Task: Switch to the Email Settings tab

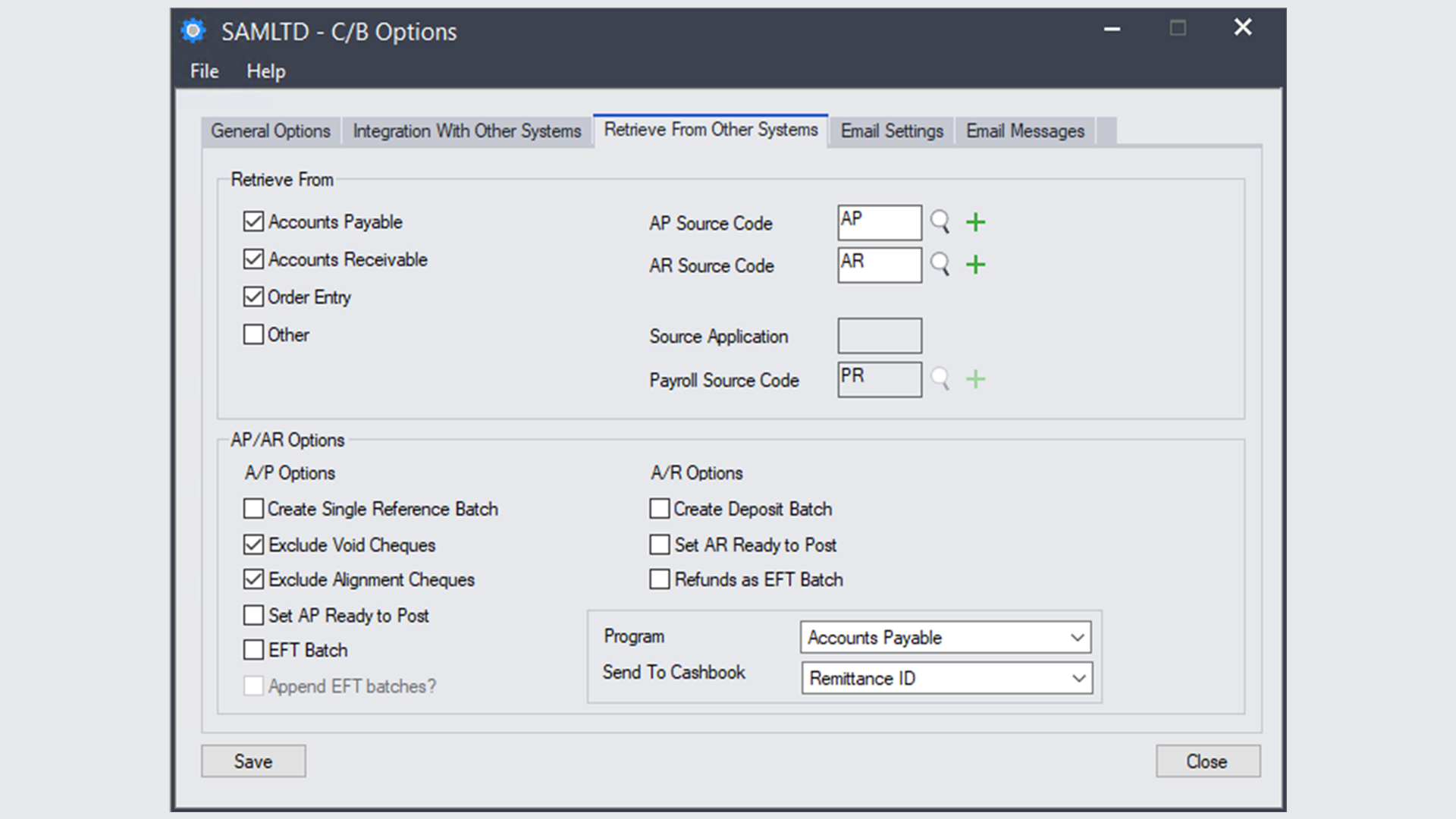Action: [x=891, y=130]
